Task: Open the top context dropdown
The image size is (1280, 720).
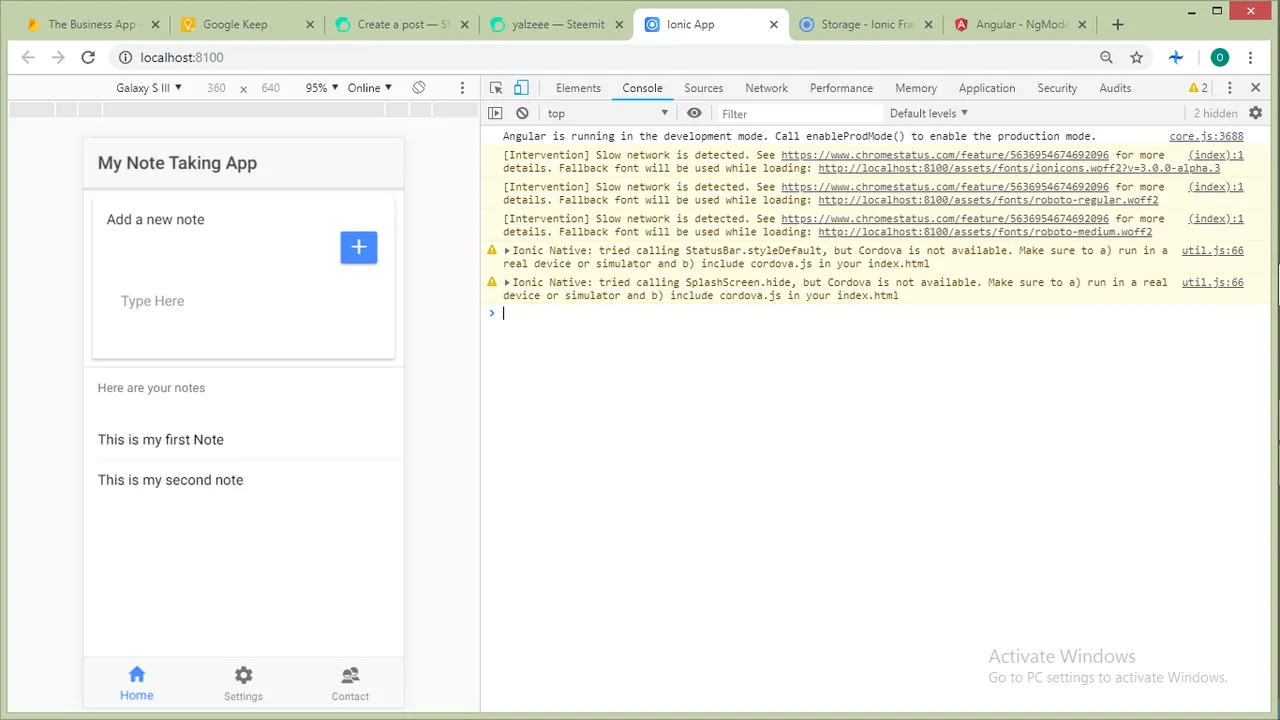Action: click(607, 114)
